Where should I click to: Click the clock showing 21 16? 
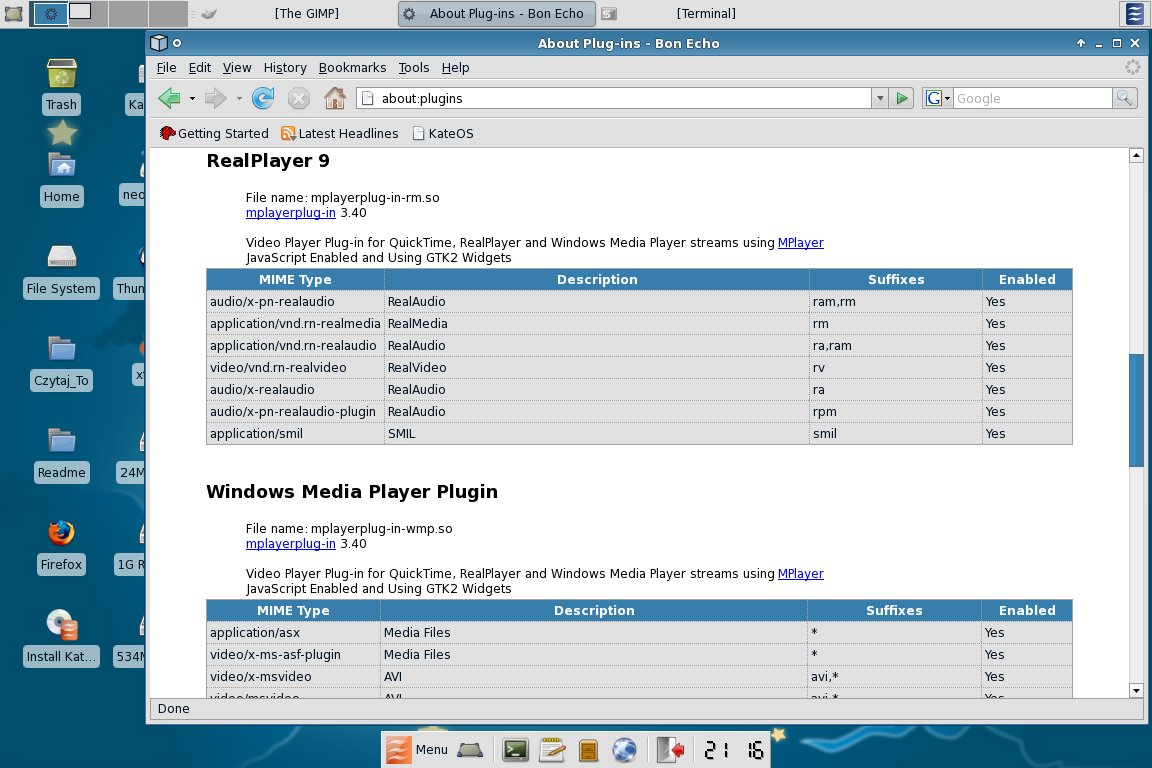point(734,750)
